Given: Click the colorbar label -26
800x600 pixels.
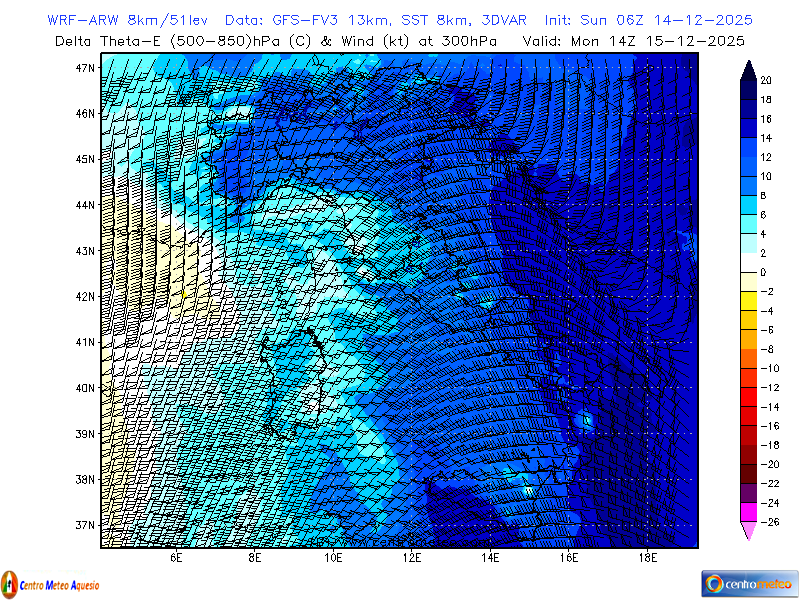Looking at the screenshot, I should point(767,523).
